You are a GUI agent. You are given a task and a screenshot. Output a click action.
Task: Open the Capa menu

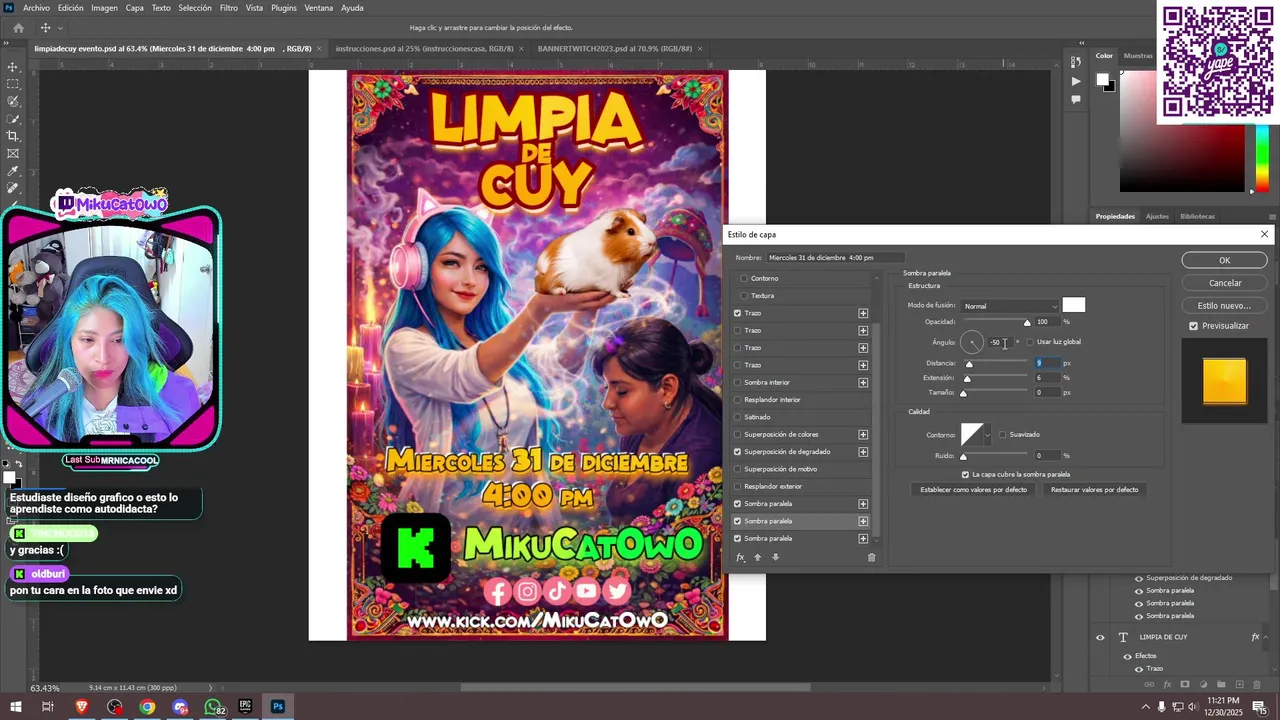pyautogui.click(x=135, y=8)
